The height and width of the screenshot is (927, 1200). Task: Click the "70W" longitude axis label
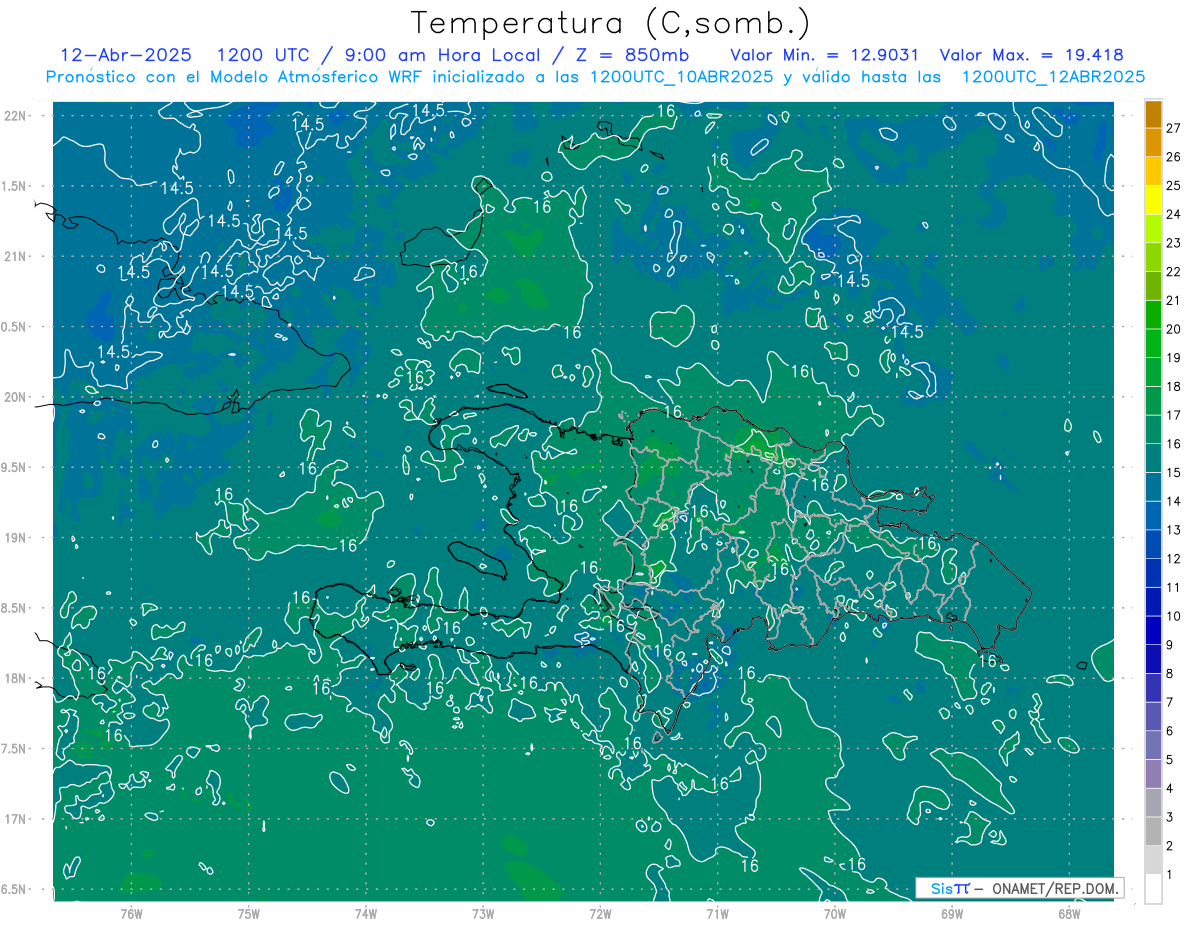[835, 913]
